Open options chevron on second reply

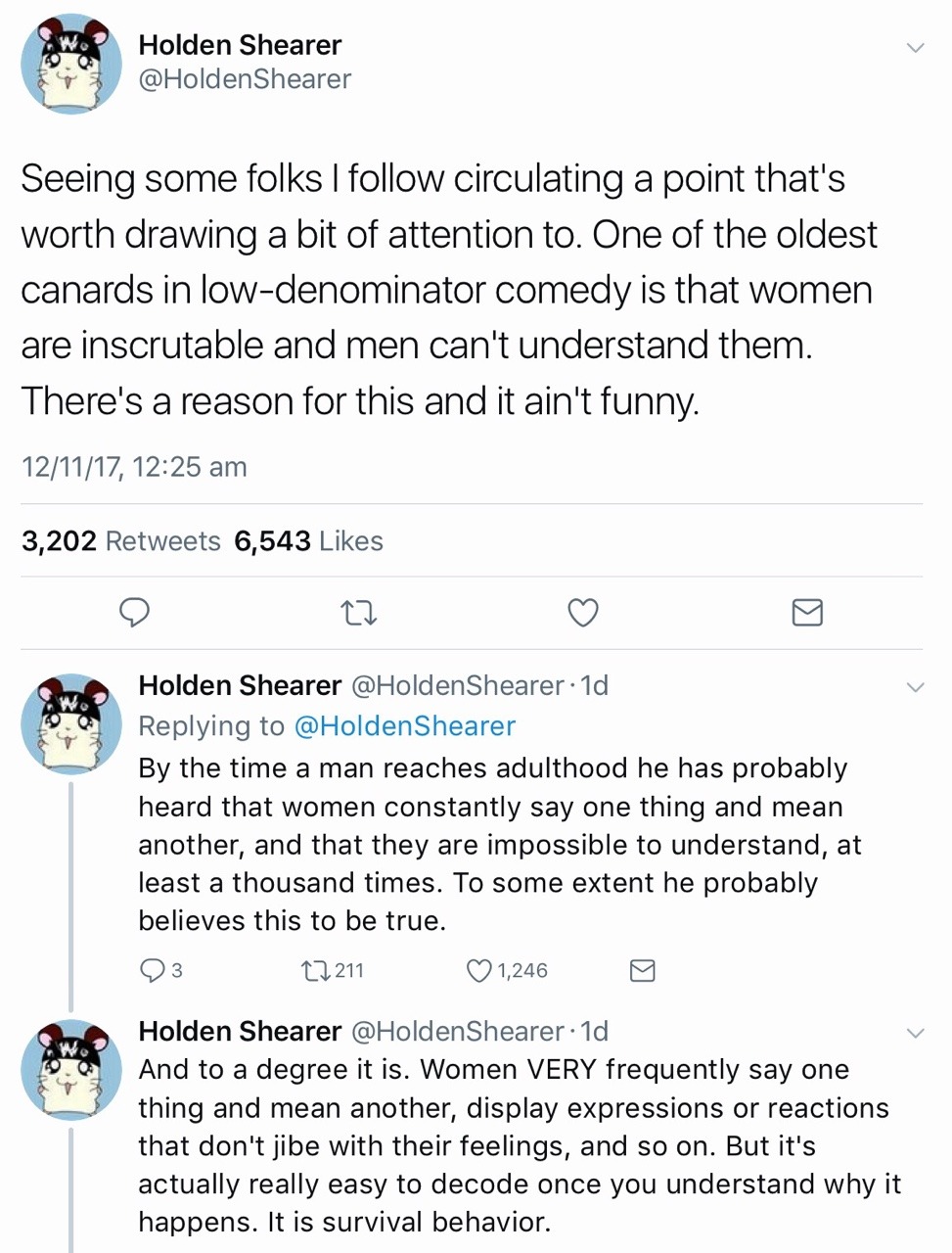pos(915,1033)
